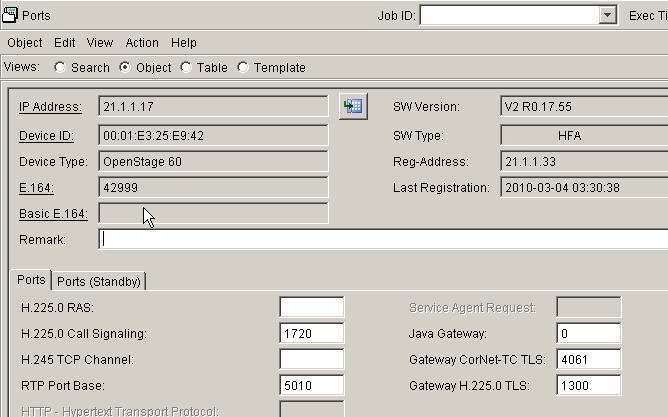The width and height of the screenshot is (668, 417).
Task: Click inside the Job ID combo box
Action: 509,15
